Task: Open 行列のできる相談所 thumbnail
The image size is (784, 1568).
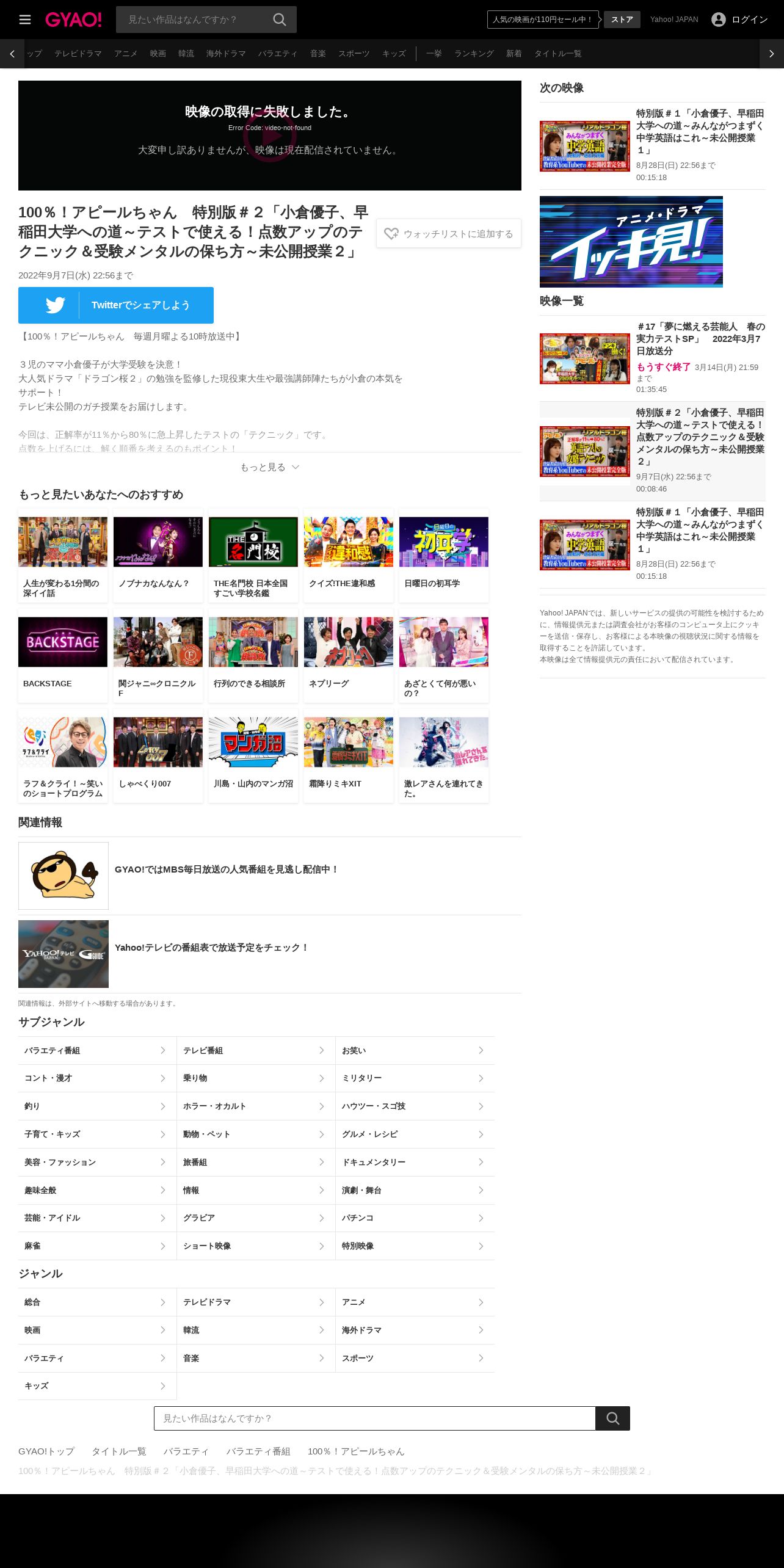Action: [x=253, y=642]
